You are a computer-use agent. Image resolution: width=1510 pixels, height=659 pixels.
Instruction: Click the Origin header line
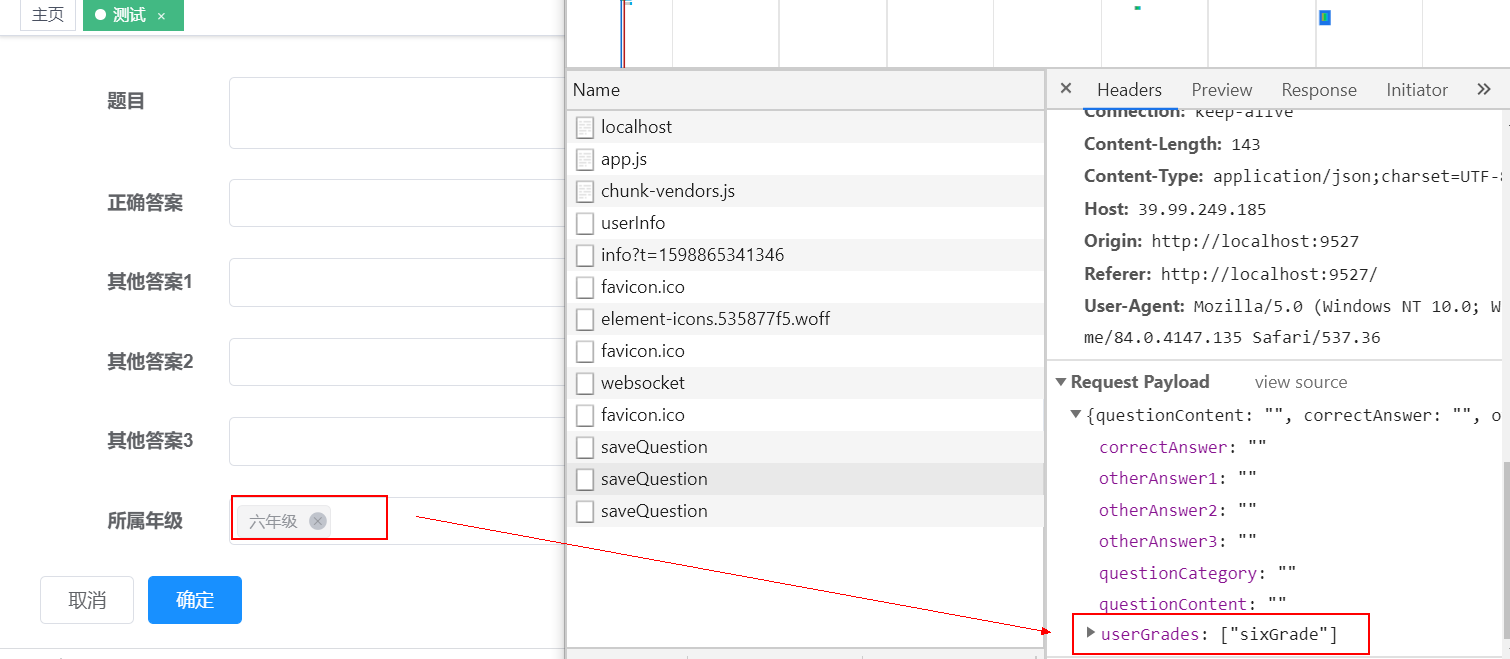(x=1221, y=241)
